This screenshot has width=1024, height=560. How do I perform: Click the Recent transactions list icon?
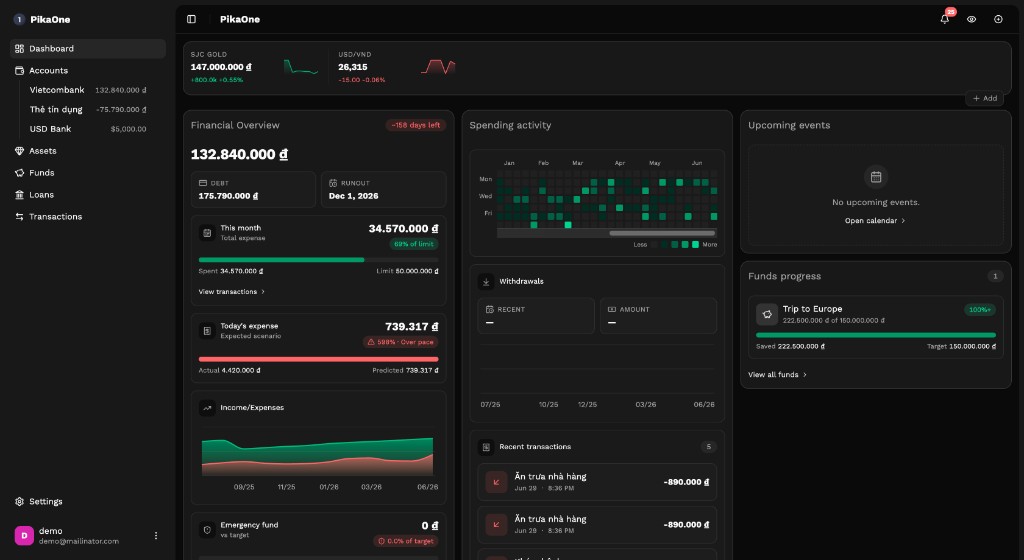coord(486,447)
